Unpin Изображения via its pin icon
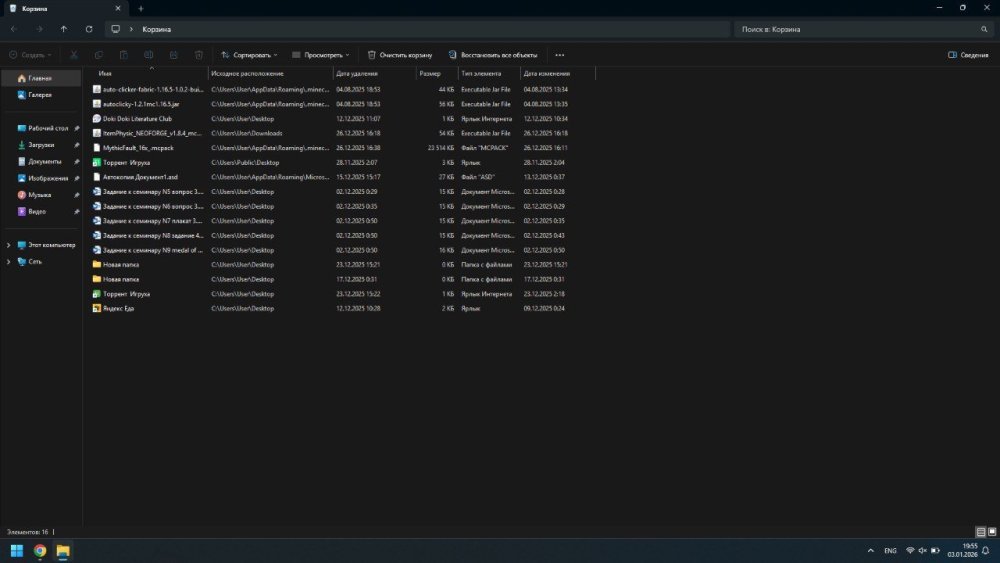Image resolution: width=1000 pixels, height=563 pixels. 77,178
